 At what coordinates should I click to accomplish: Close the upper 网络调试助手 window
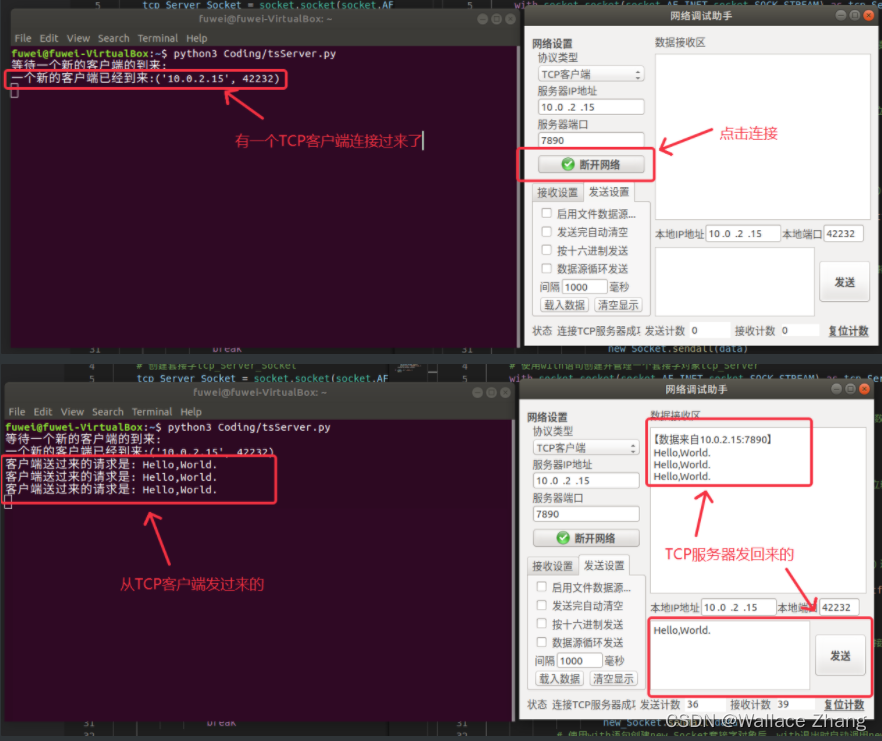pos(868,15)
